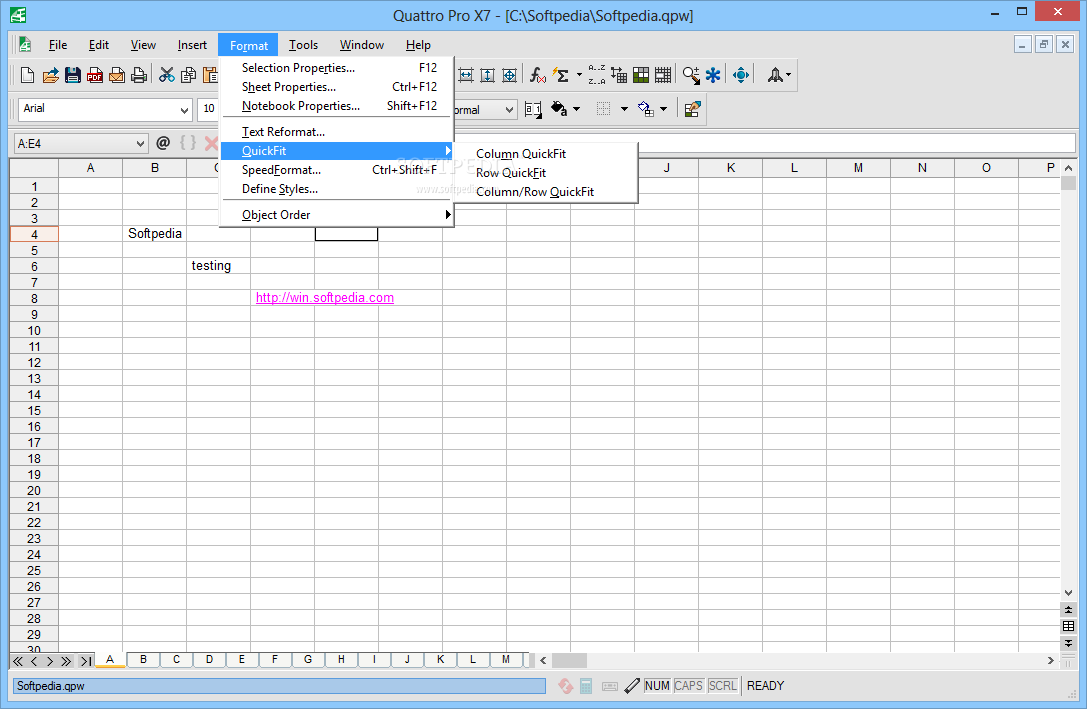Sort data with A..Z icon
1087x709 pixels.
coord(596,75)
